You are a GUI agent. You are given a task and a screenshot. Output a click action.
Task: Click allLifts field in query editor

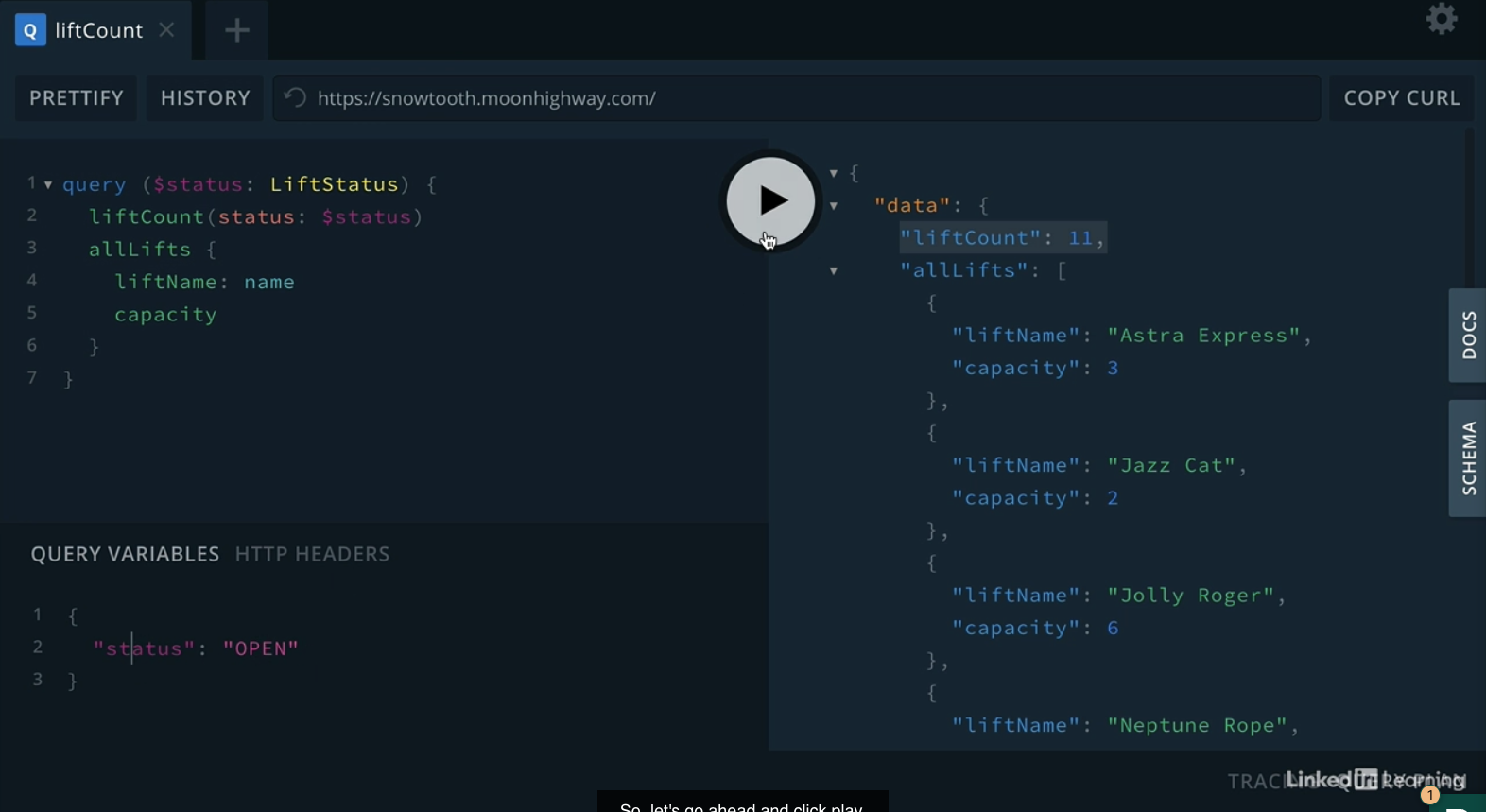[140, 250]
